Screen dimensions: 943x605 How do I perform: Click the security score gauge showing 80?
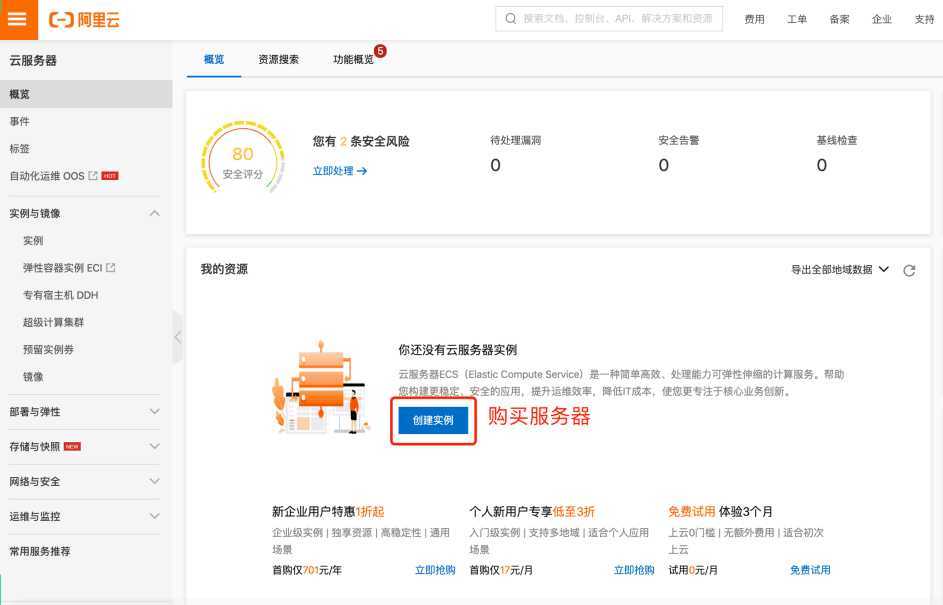[x=242, y=158]
